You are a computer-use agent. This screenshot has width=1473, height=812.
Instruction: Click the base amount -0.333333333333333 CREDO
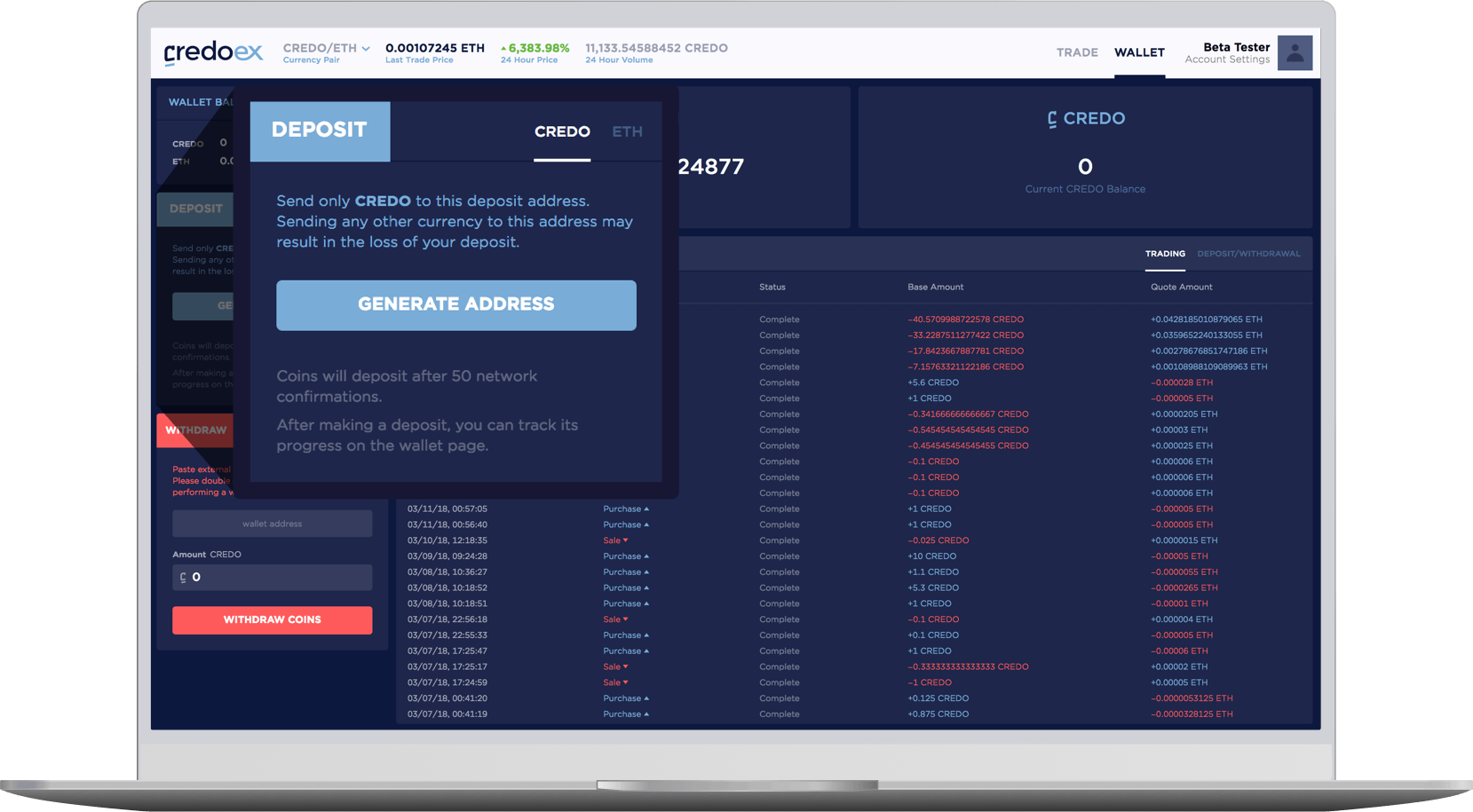click(968, 667)
